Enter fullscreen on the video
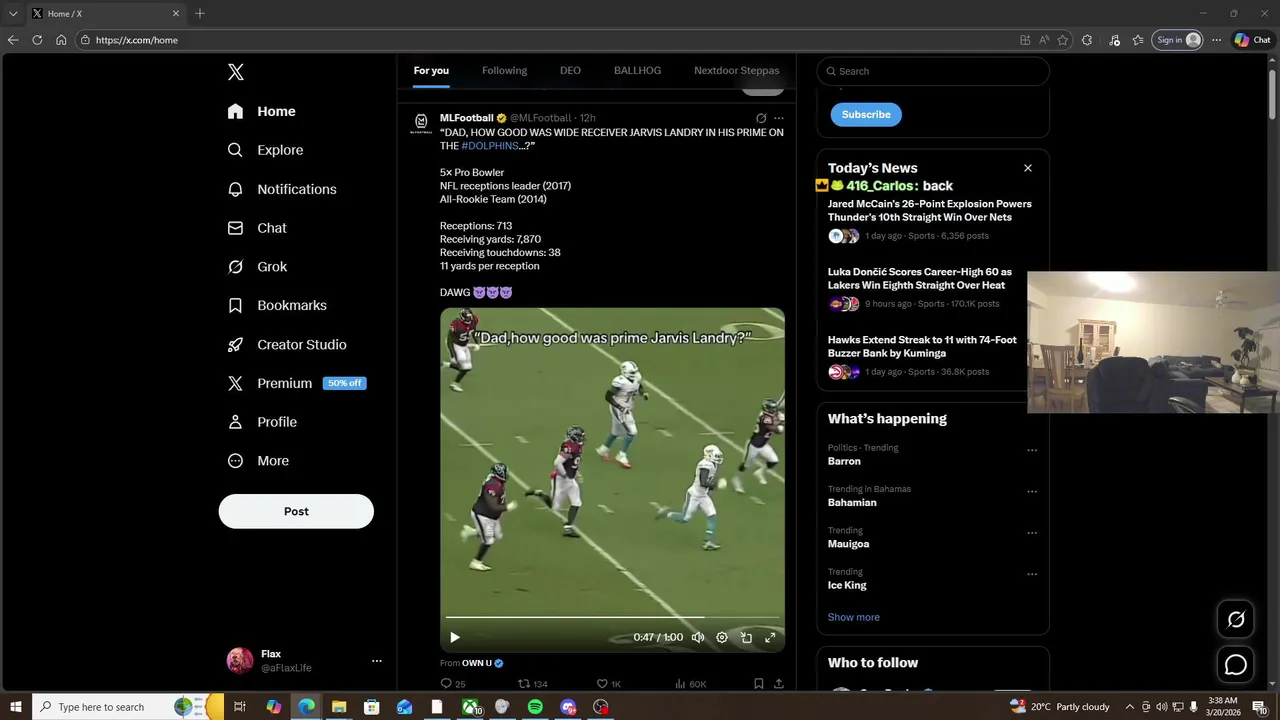The height and width of the screenshot is (720, 1280). tap(770, 637)
